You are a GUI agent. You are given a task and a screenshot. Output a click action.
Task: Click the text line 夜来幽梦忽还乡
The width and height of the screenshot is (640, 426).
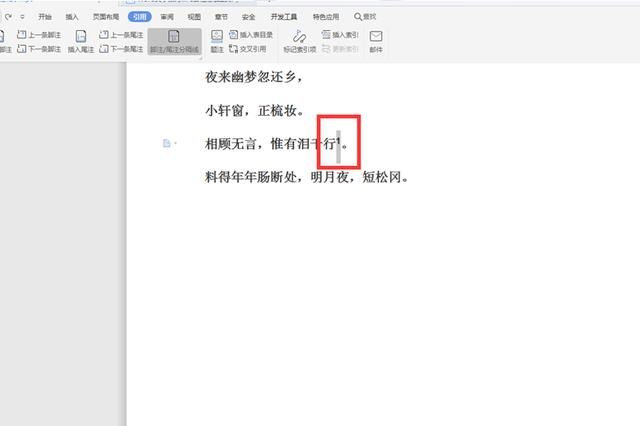pos(253,77)
